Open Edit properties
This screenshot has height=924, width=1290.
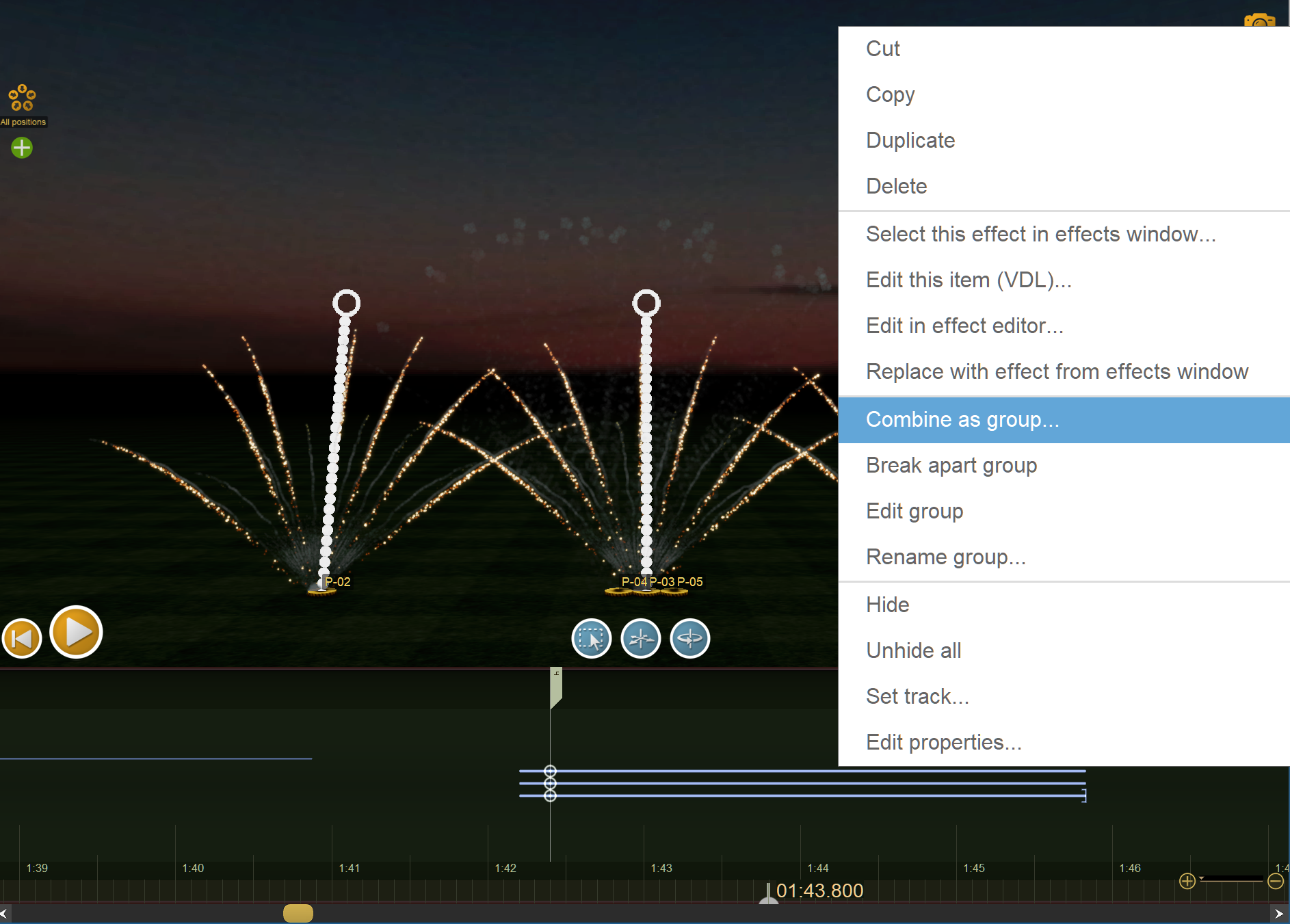(x=1064, y=743)
